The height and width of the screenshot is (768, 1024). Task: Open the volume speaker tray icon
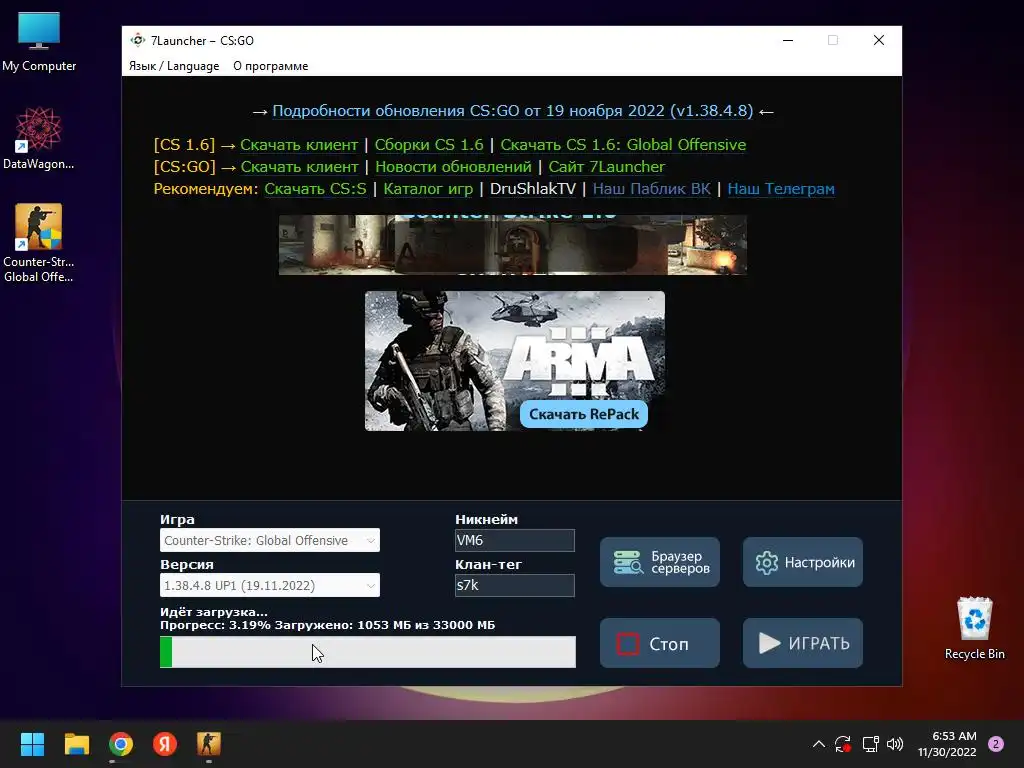(x=895, y=744)
